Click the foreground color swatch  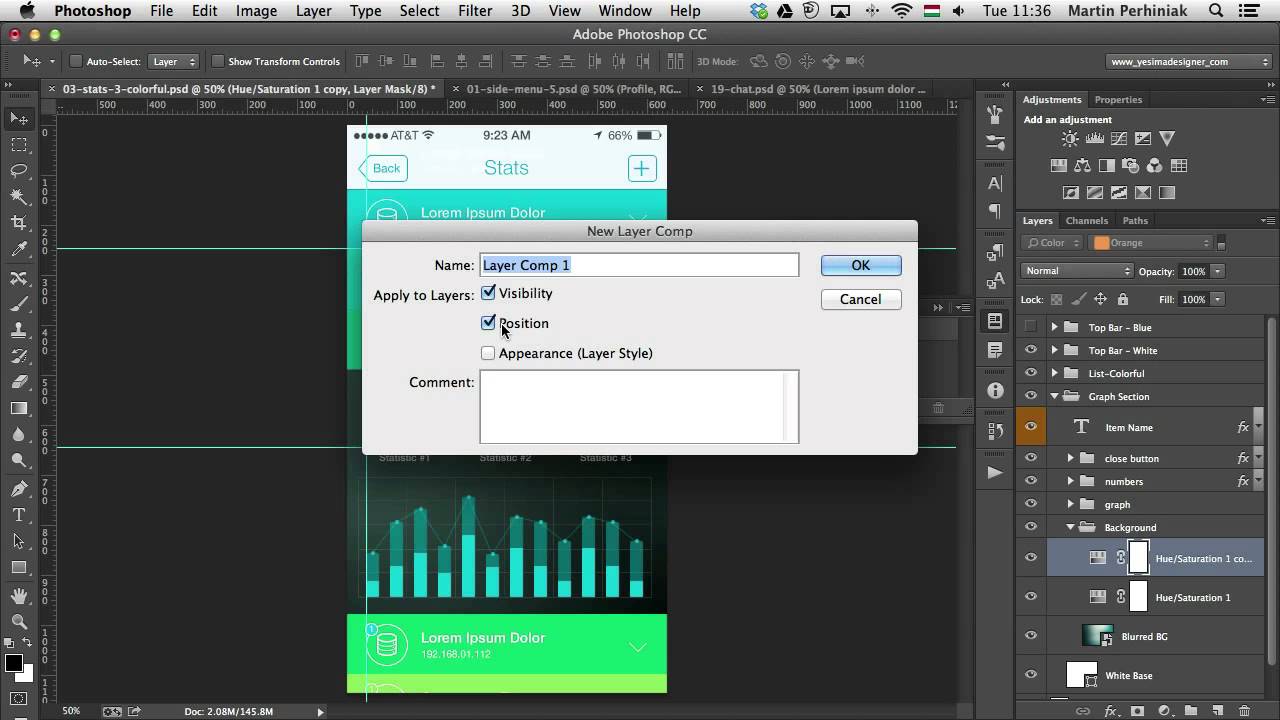point(13,663)
